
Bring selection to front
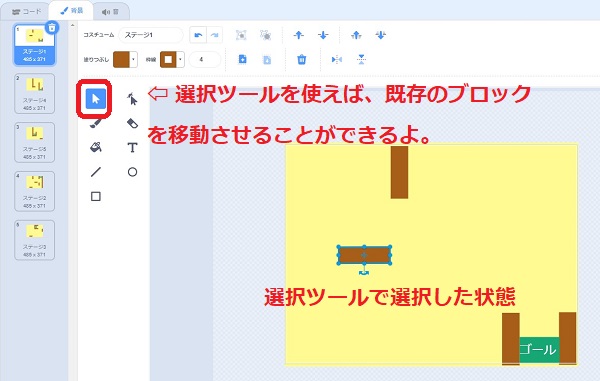(356, 35)
